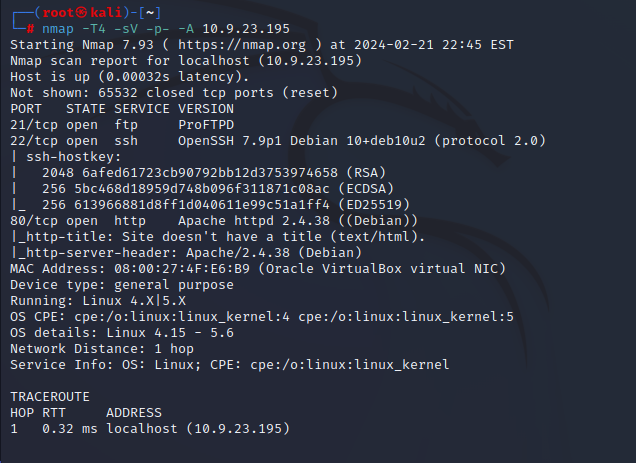Click the red # prompt symbol
Screen dimensions: 636x463
coord(30,29)
